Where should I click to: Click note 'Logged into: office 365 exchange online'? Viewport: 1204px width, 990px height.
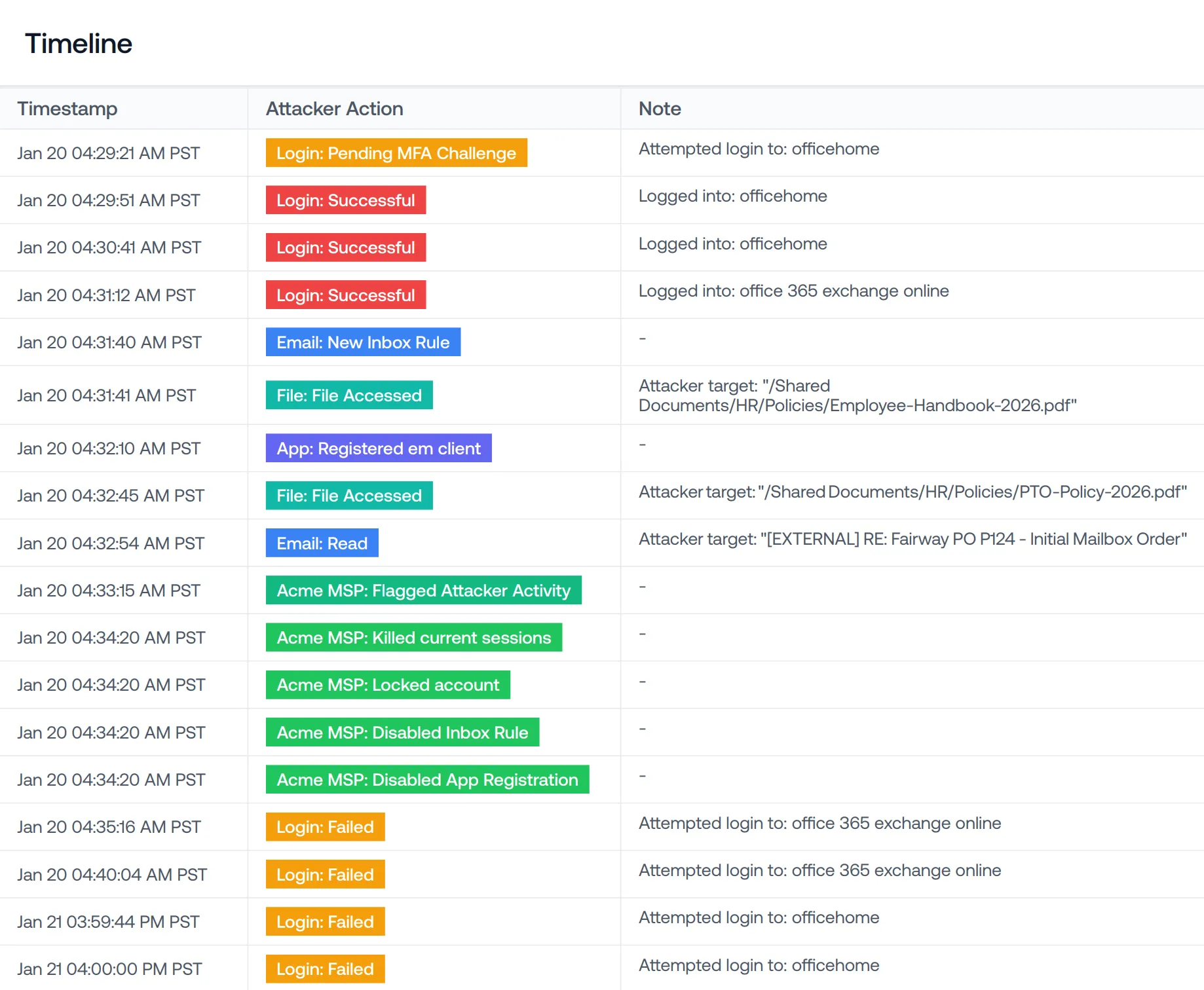793,291
